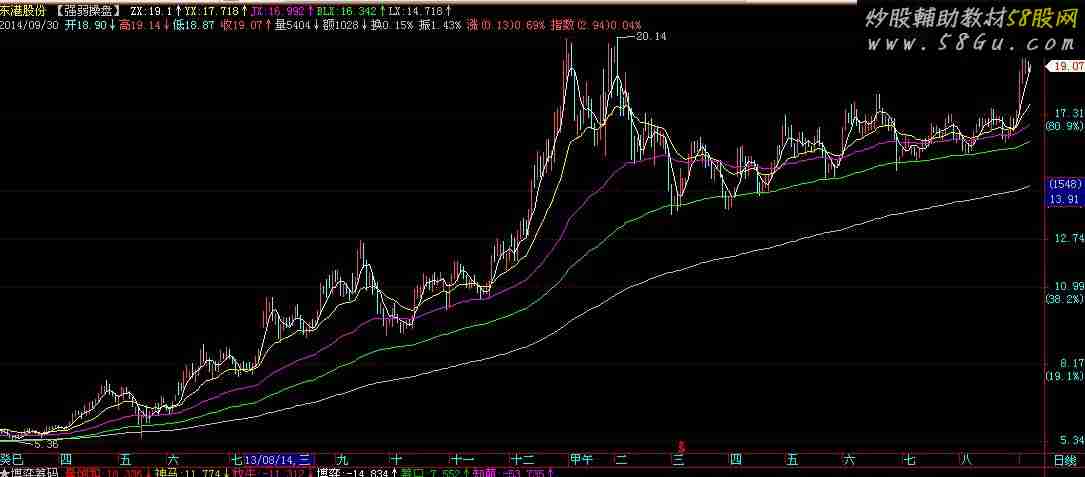Screen dimensions: 1085x477
Task: Click the (38.2%) retracement level label
Action: pyautogui.click(x=1064, y=299)
